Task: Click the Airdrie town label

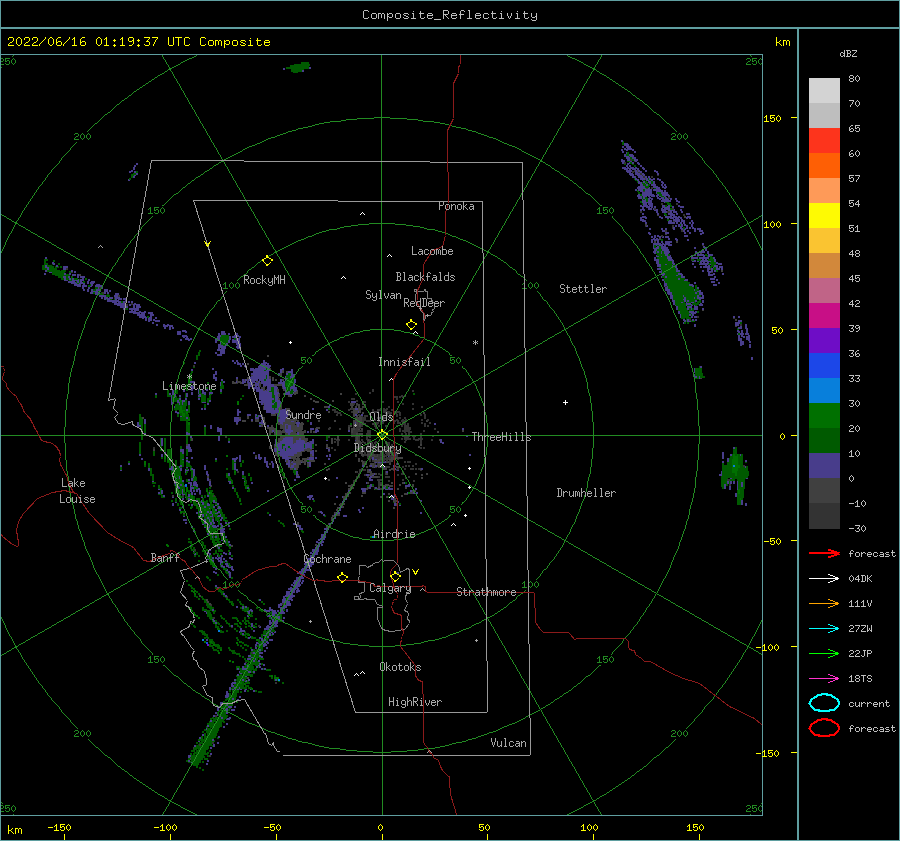Action: click(x=394, y=534)
